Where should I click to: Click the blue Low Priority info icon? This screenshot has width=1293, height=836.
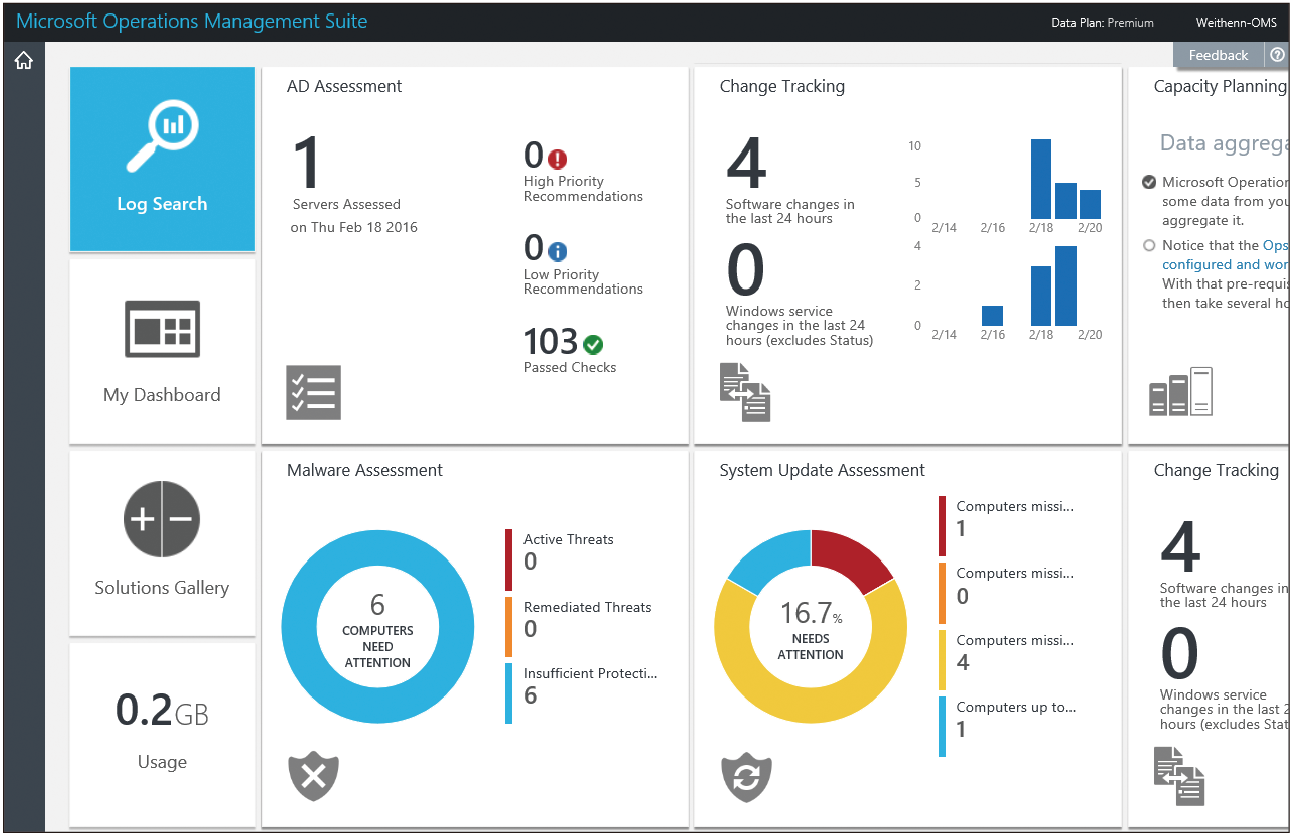(x=558, y=252)
